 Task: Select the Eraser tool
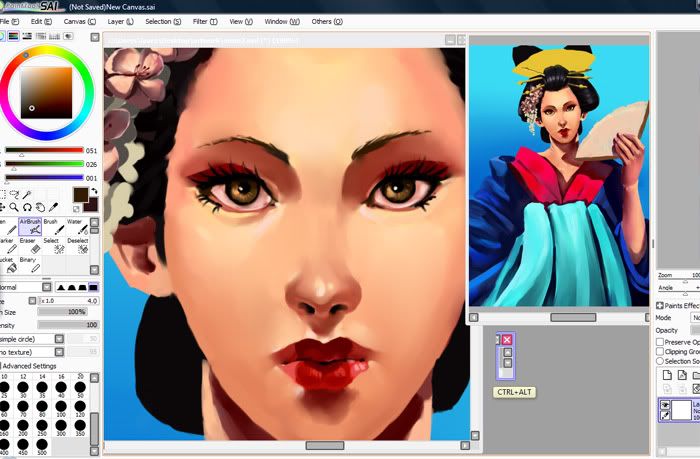(x=30, y=246)
